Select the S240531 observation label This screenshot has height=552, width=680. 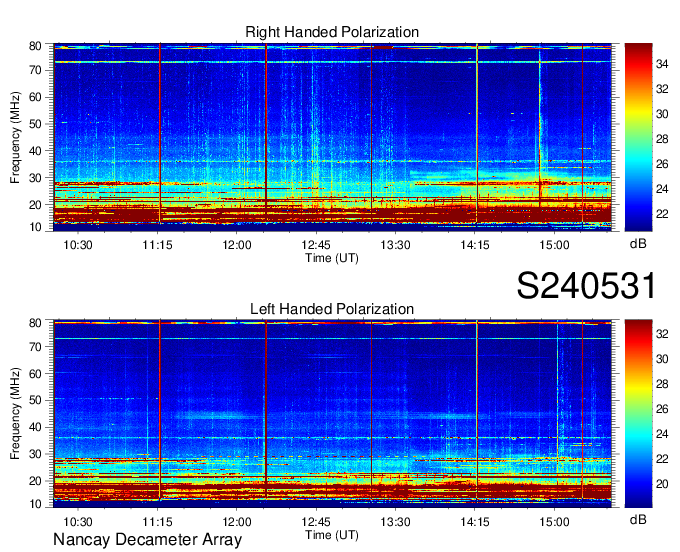[x=586, y=286]
